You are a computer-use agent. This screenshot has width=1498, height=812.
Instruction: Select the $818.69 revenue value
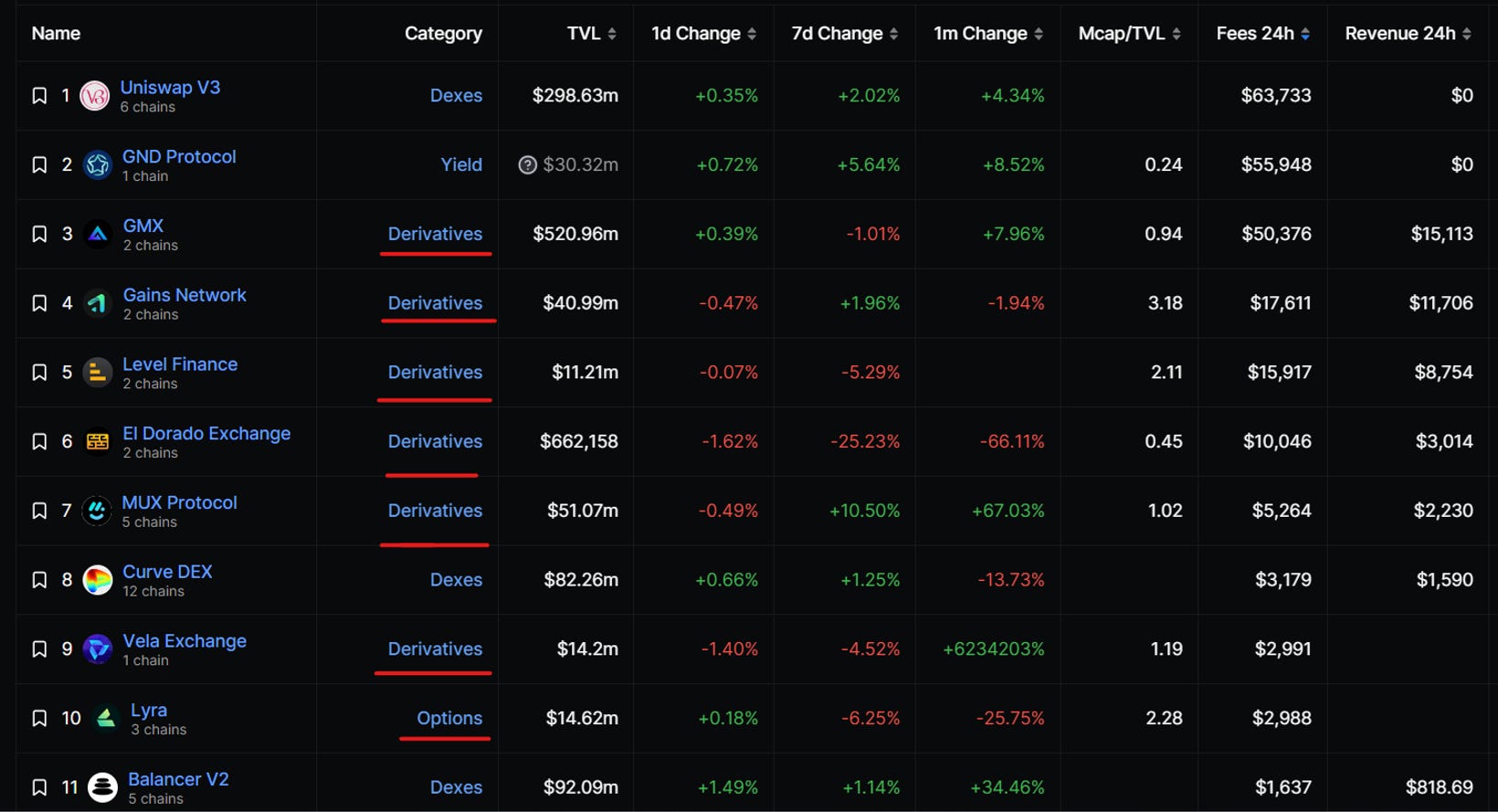pyautogui.click(x=1440, y=787)
